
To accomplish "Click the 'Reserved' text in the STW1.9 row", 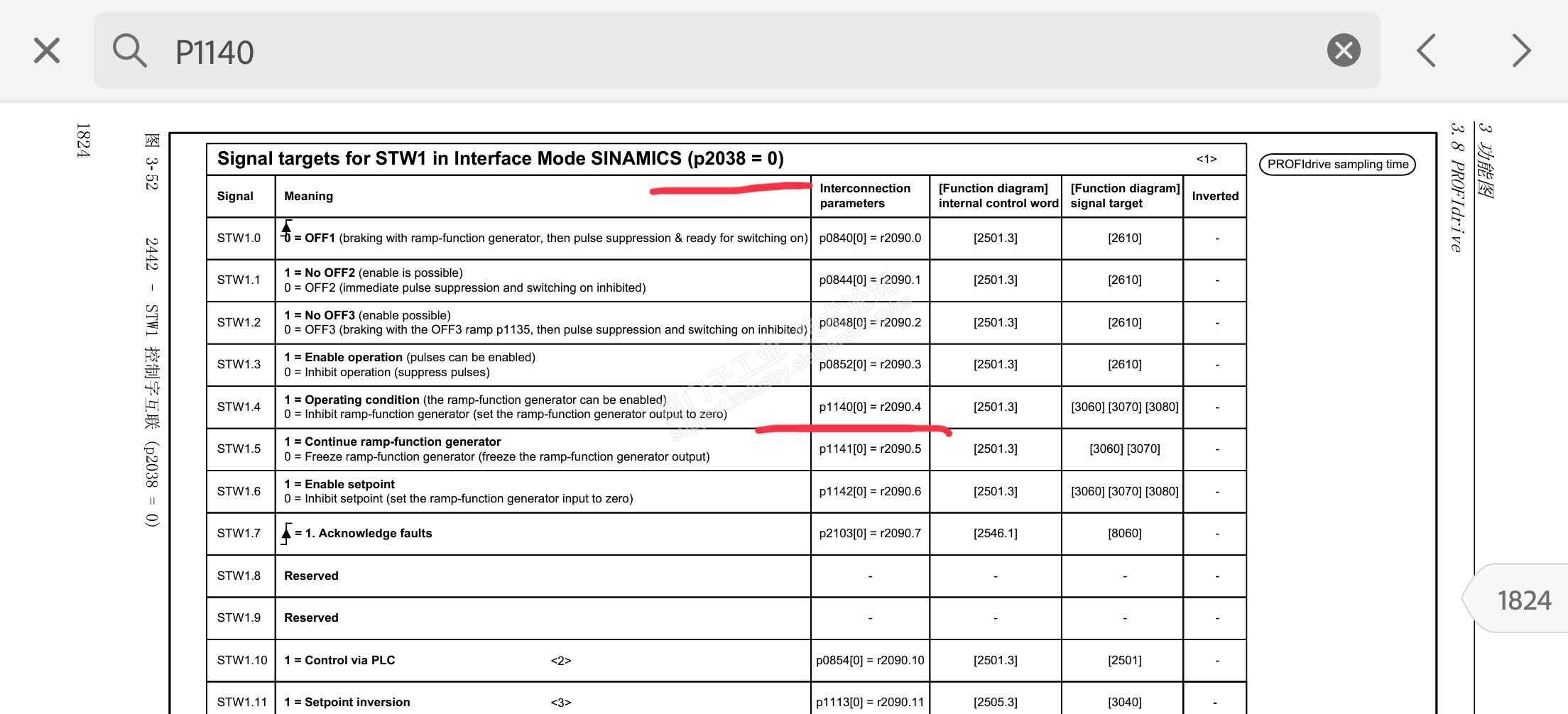I will pos(311,617).
